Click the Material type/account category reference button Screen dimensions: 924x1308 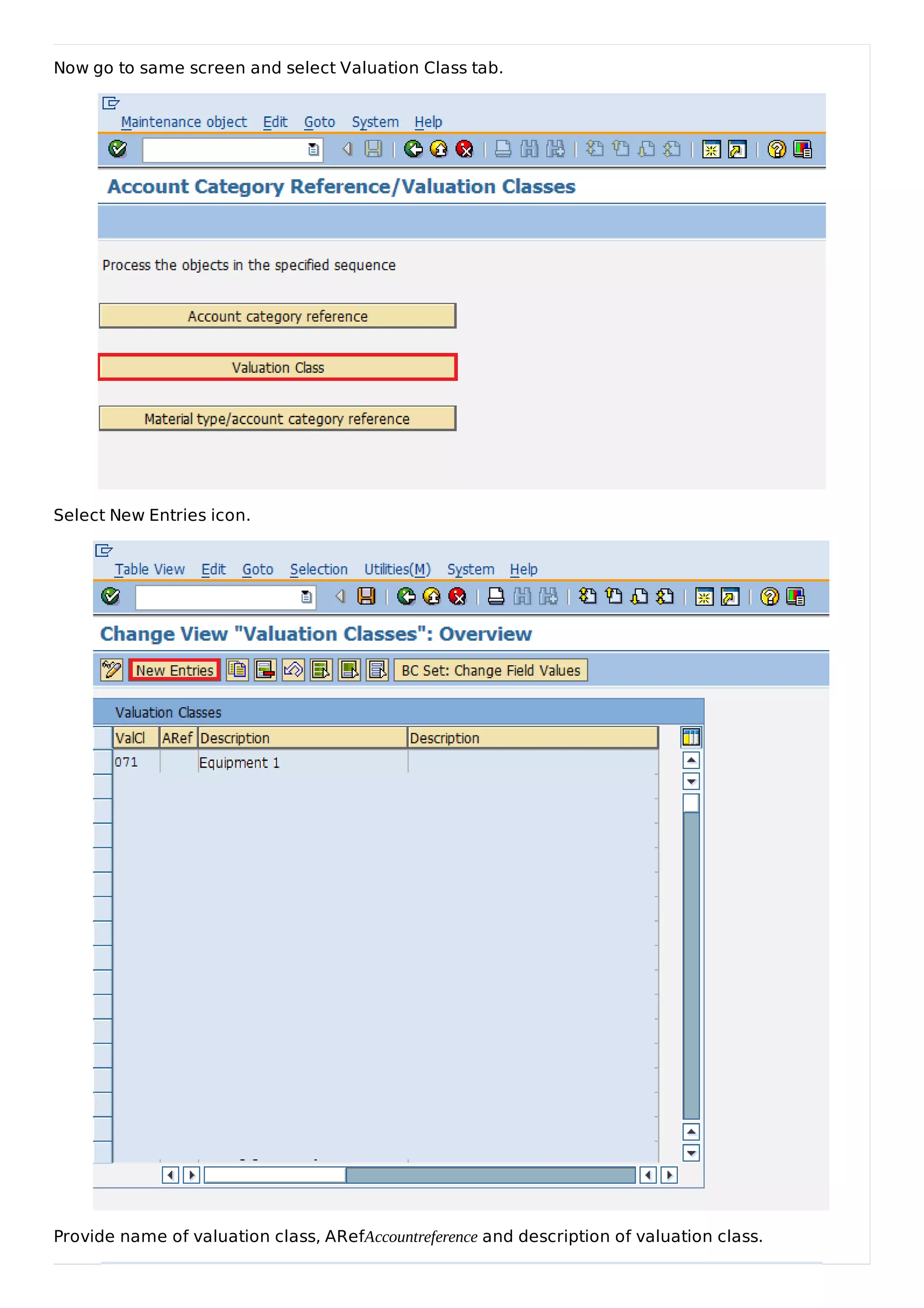277,418
